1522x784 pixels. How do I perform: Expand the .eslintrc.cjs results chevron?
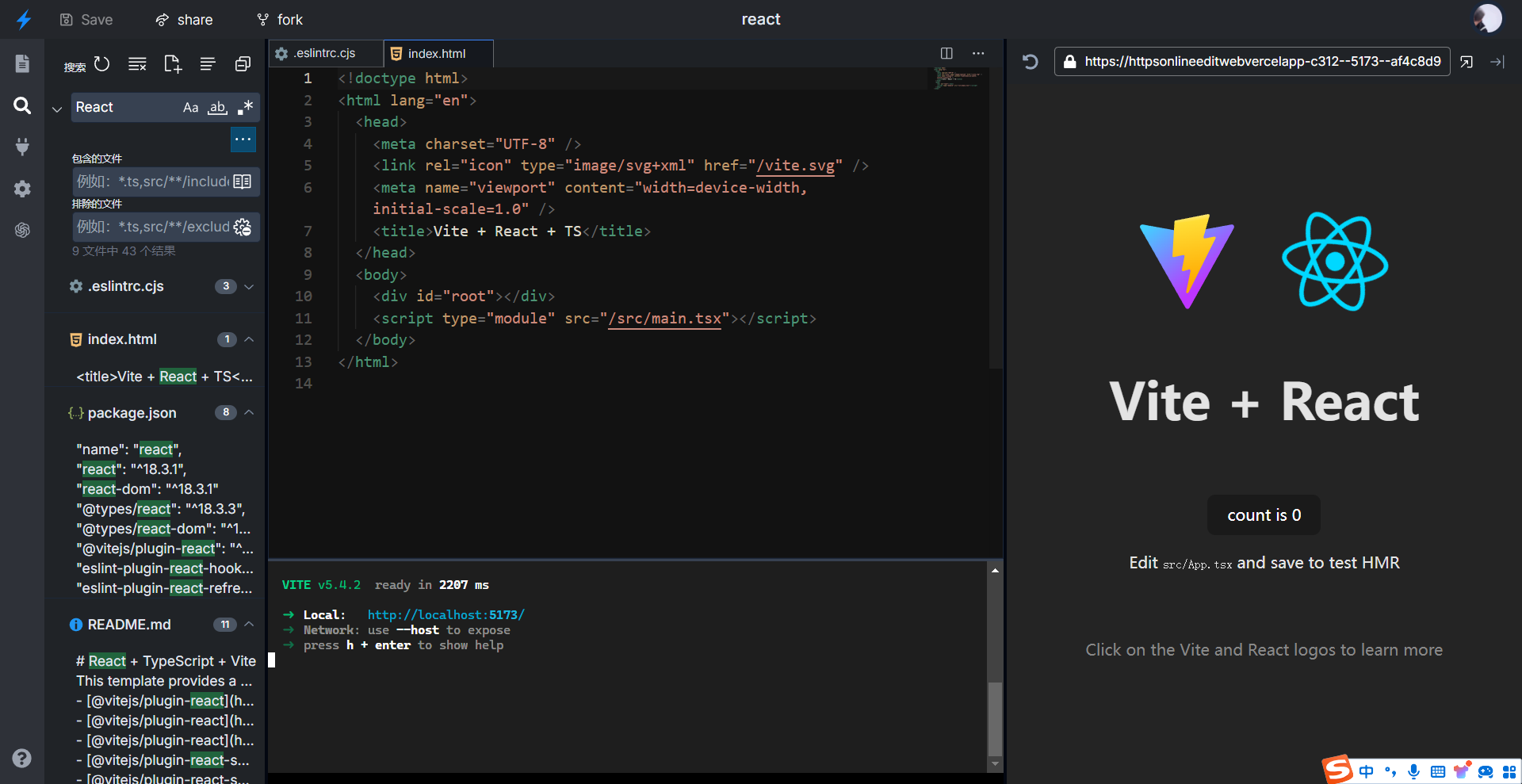[x=249, y=286]
